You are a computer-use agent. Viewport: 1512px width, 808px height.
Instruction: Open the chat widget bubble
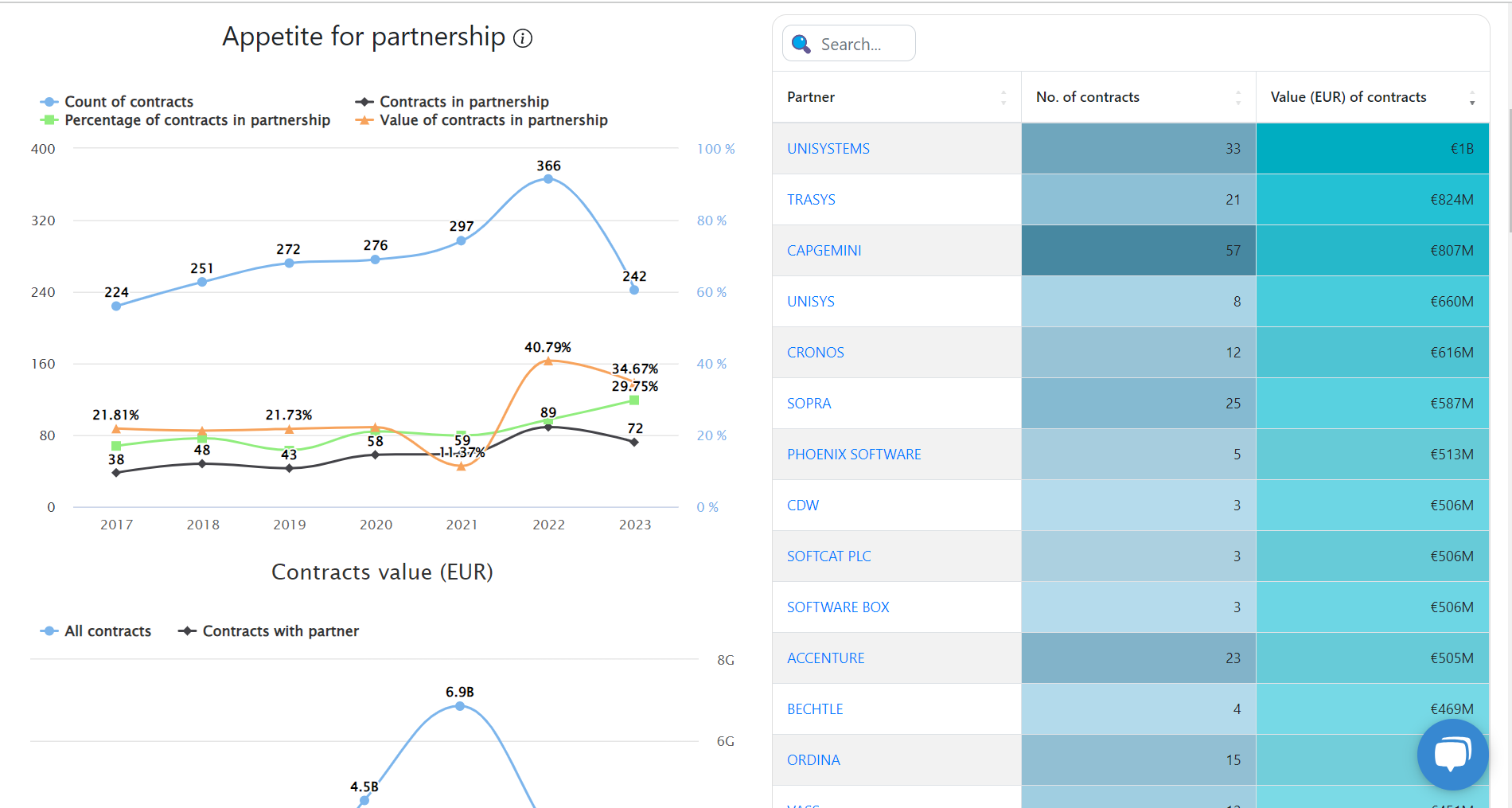point(1452,754)
